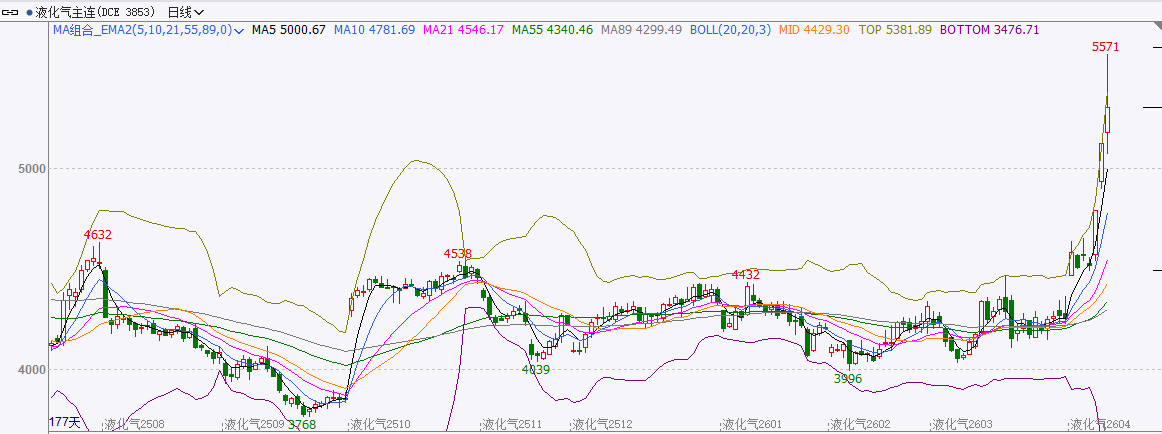Click the TOP 5381.89 Bollinger label

(895, 30)
